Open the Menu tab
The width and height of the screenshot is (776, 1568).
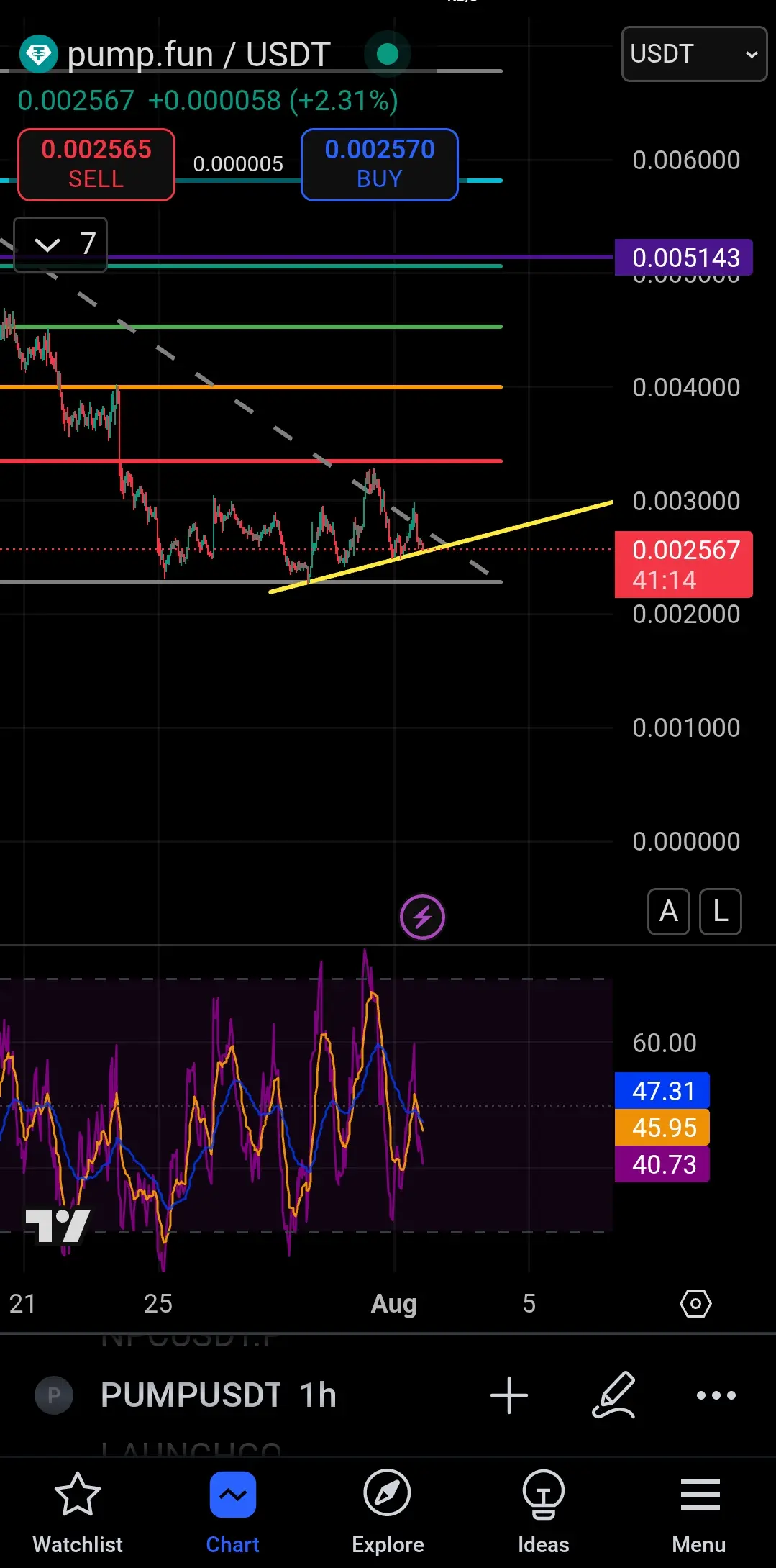[x=699, y=1513]
